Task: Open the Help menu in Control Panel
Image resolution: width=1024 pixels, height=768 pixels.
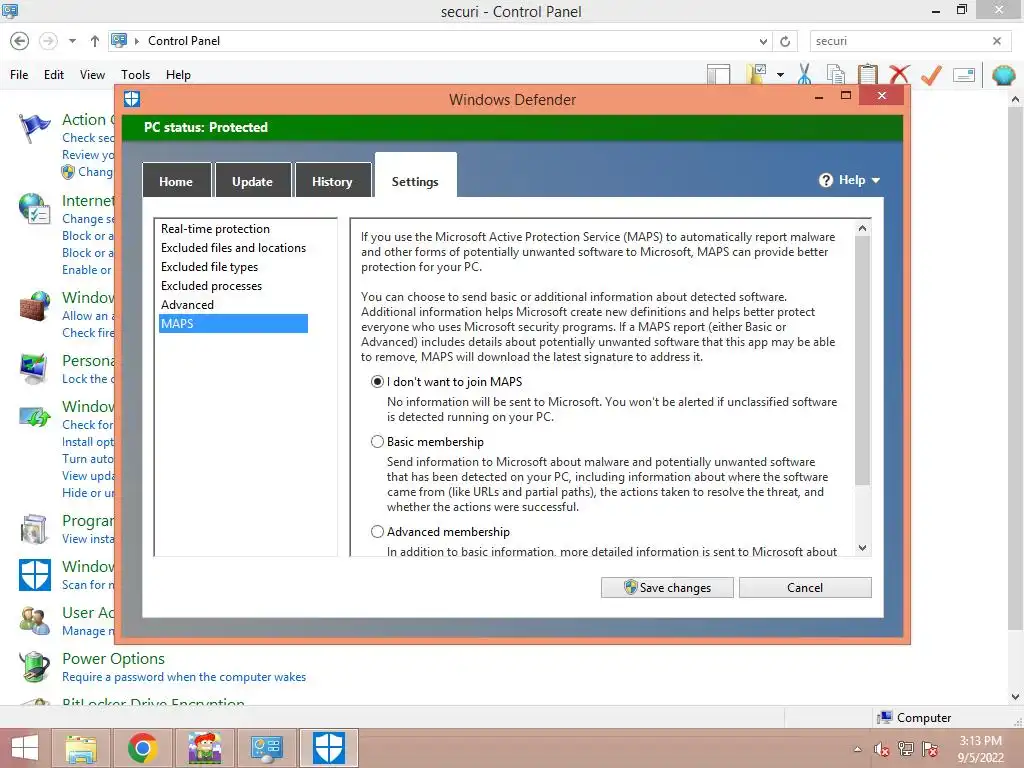Action: (x=178, y=74)
